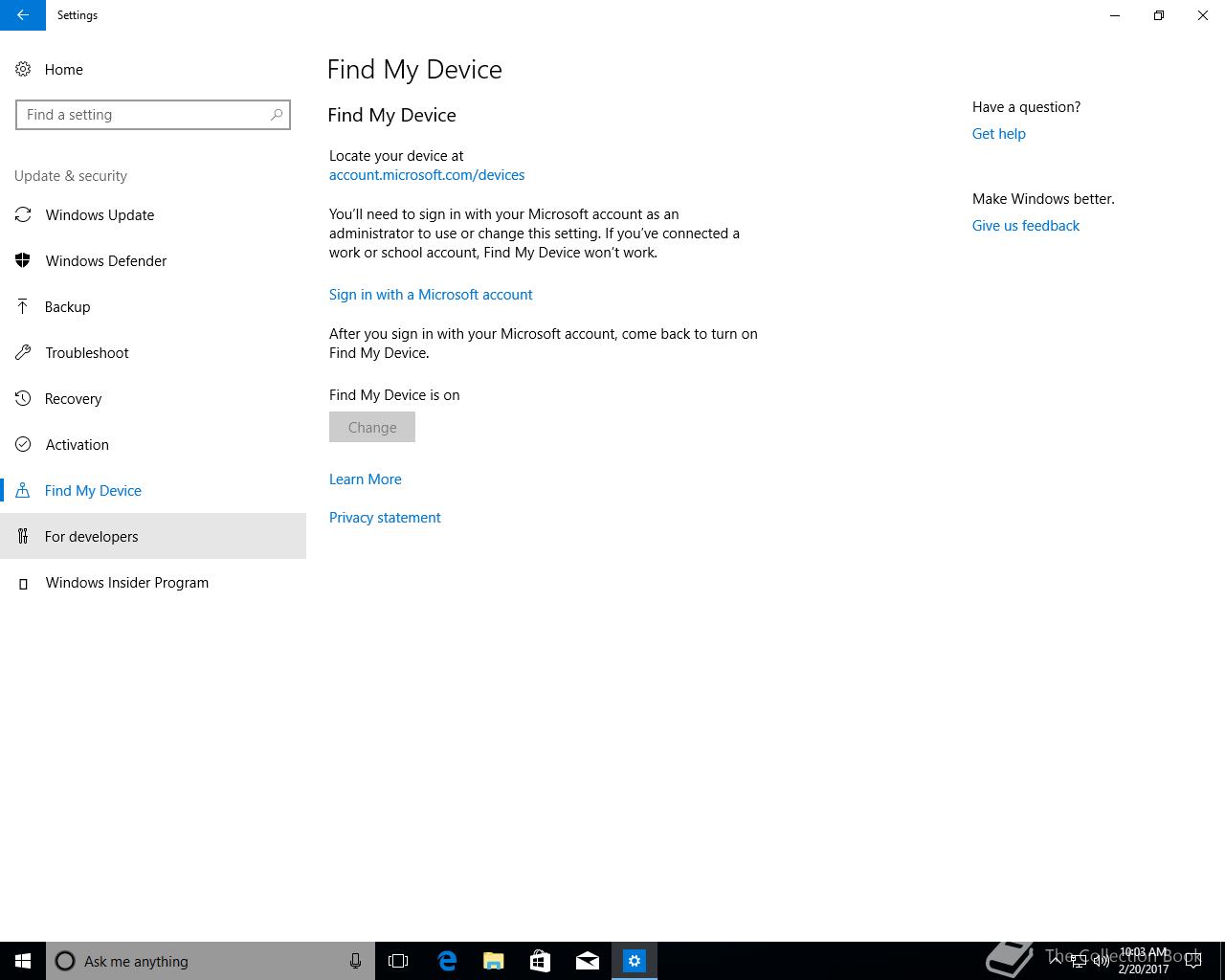
Task: Minimize the Settings window
Action: (1115, 15)
